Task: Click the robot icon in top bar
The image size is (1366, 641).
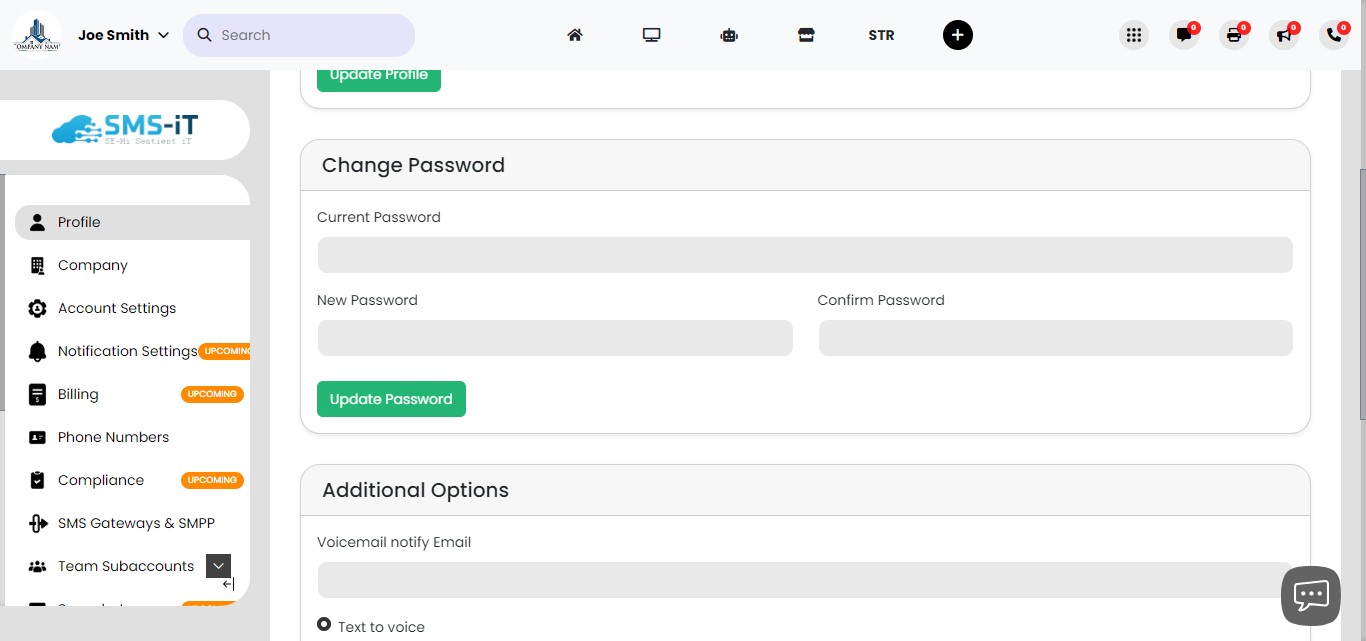Action: click(729, 35)
